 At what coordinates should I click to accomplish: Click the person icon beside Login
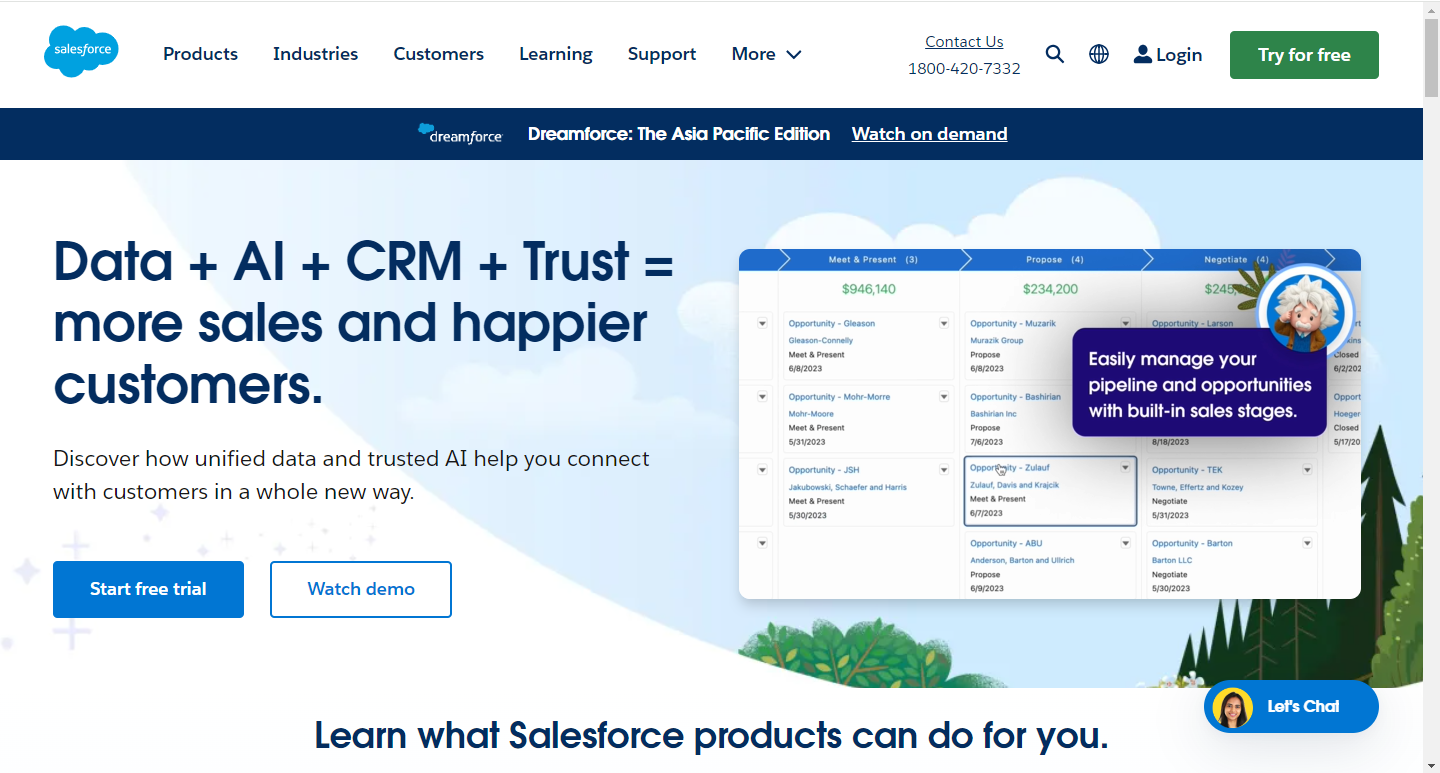[1143, 54]
